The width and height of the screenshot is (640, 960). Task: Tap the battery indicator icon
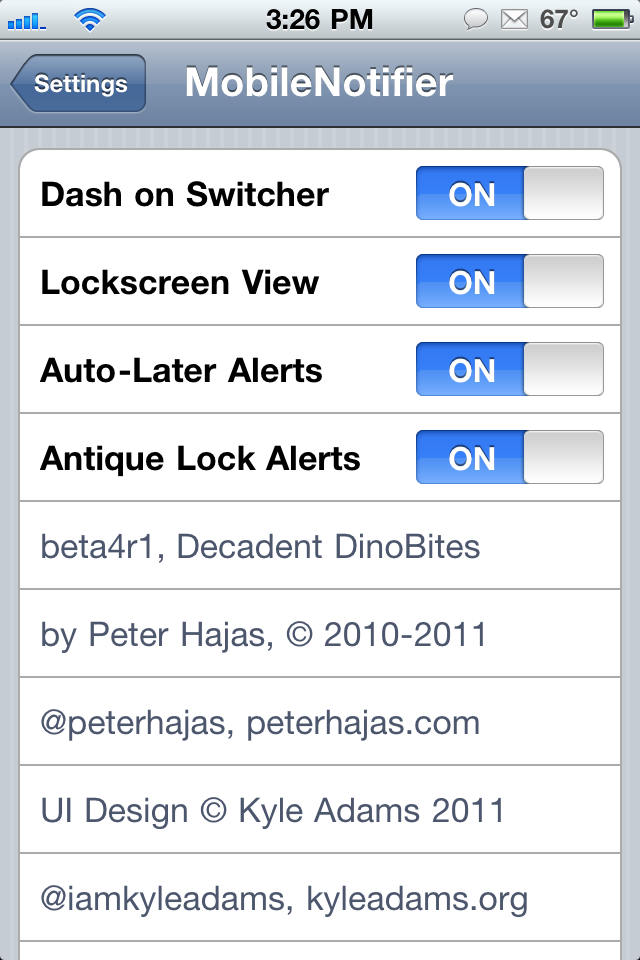pos(609,19)
